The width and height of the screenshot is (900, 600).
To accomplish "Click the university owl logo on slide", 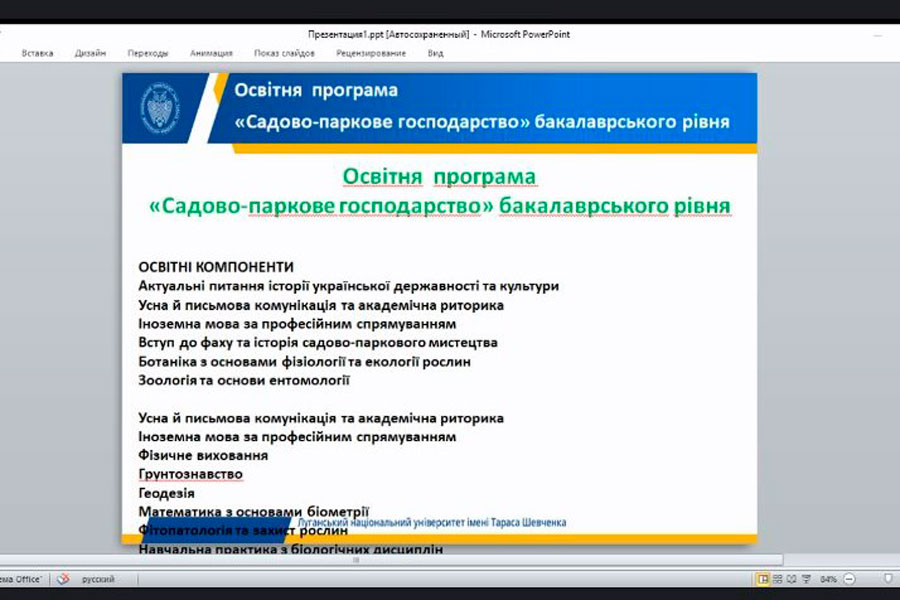I will pyautogui.click(x=160, y=108).
